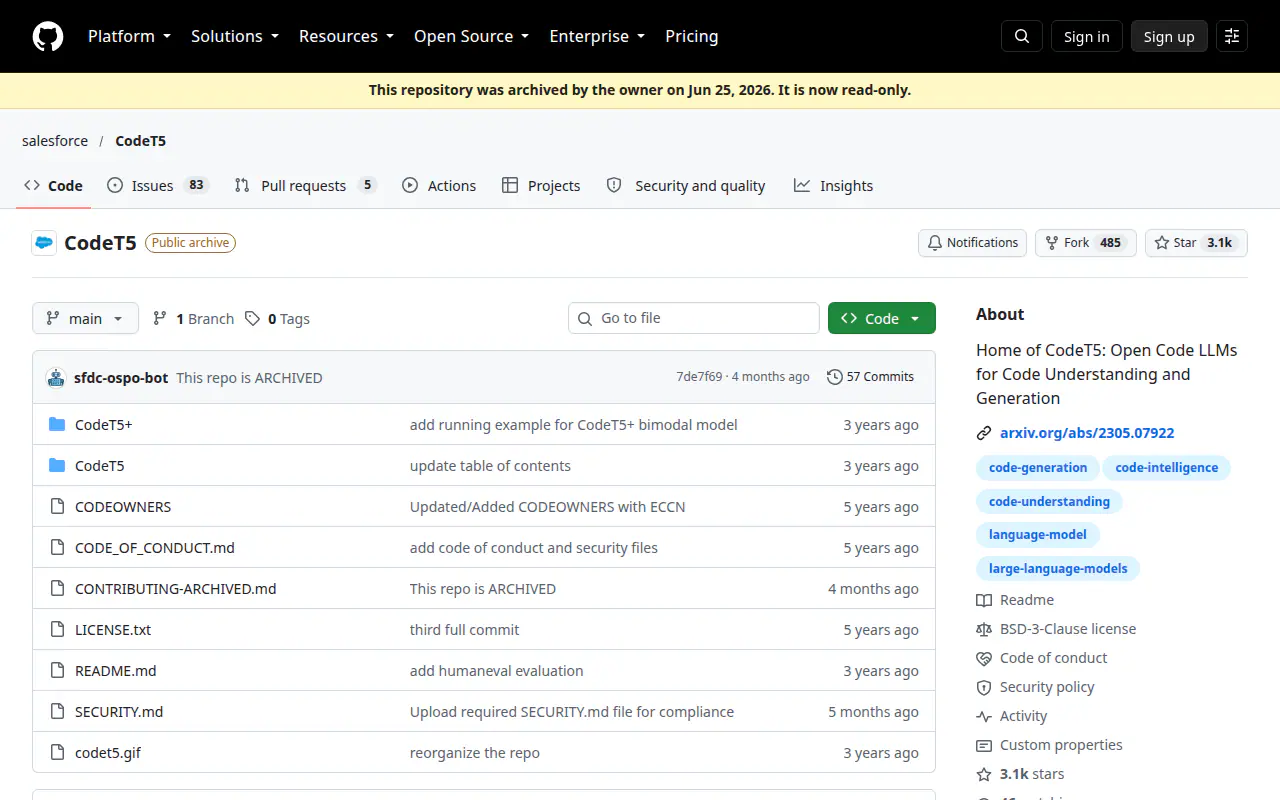The image size is (1280, 800).
Task: Click the Sign in button
Action: coord(1087,36)
